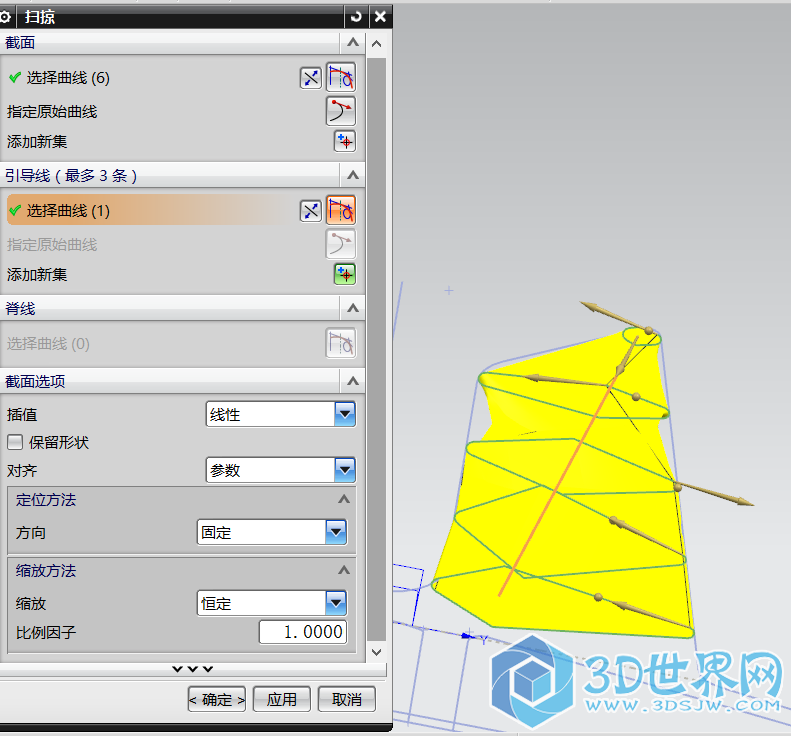Screen dimensions: 791x736
Task: Click the dialog vertical scrollbar thumb
Action: coord(376,348)
